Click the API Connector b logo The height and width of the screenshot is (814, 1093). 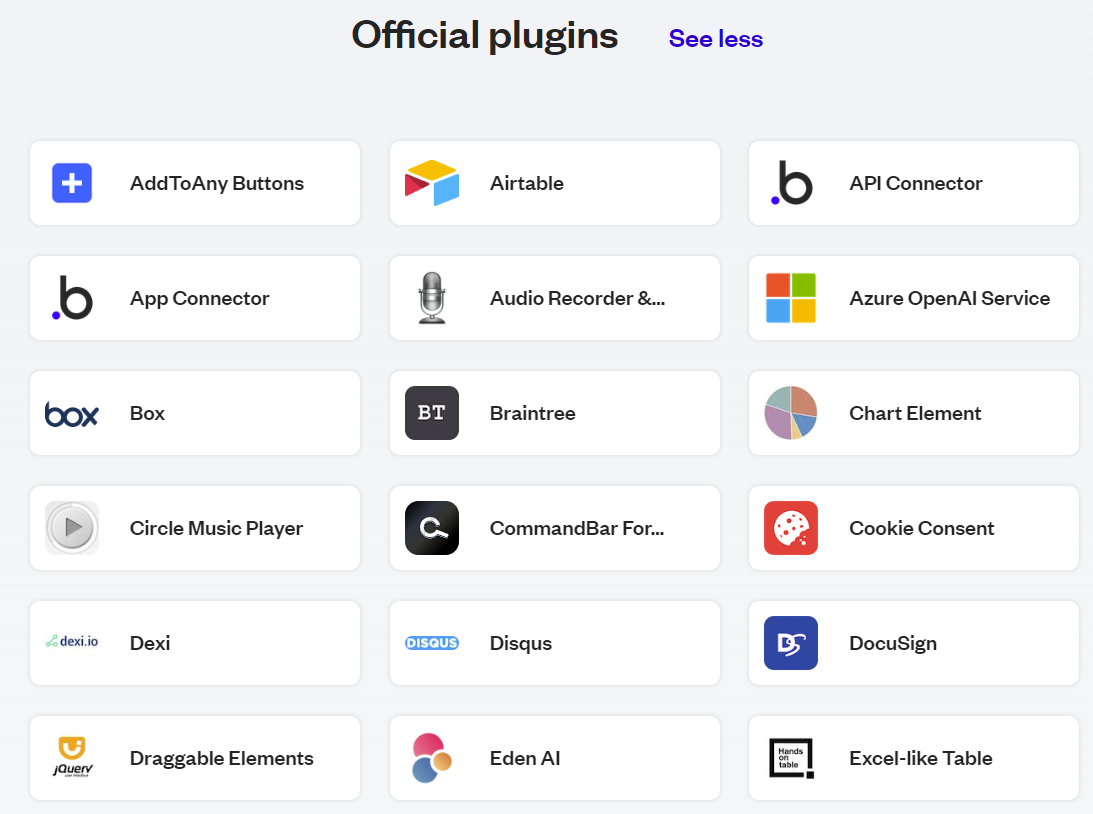click(x=791, y=183)
